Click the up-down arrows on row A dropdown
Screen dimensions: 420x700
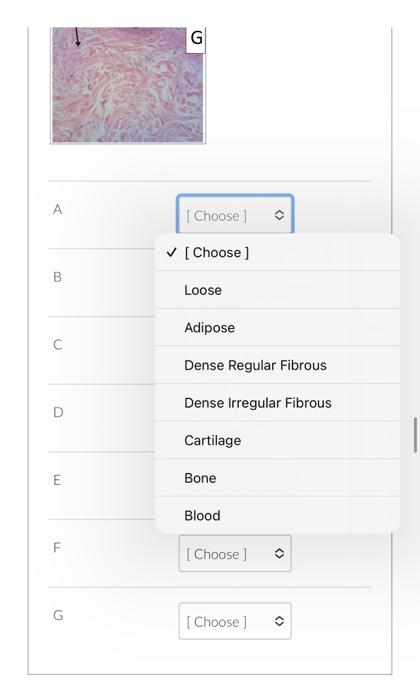click(279, 215)
